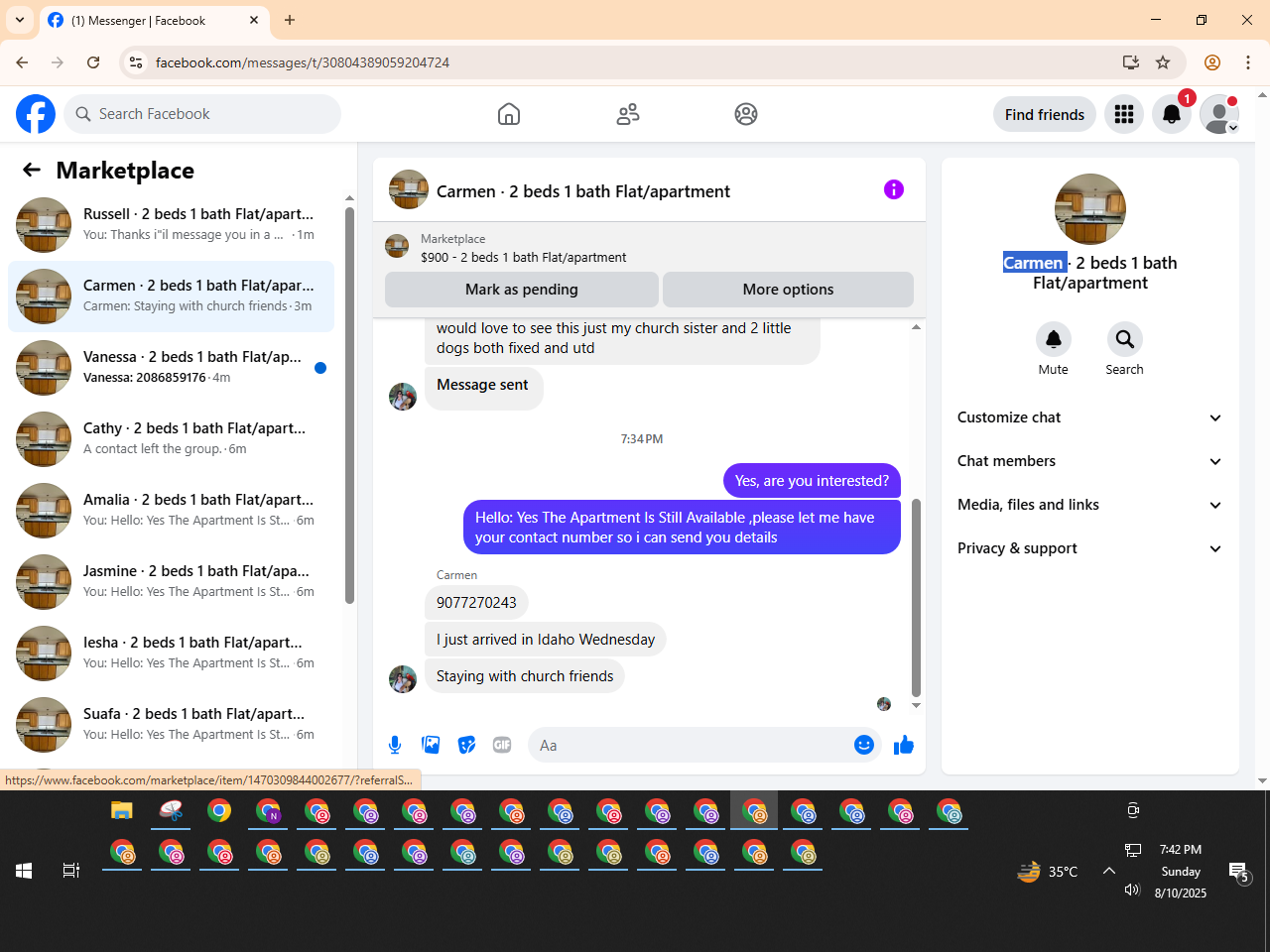Screen dimensions: 1270x952
Task: Click Find friends button
Action: pos(1045,114)
